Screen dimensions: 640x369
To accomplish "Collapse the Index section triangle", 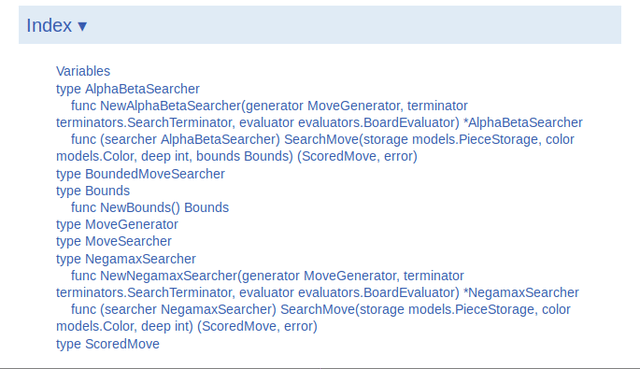I will [x=82, y=26].
